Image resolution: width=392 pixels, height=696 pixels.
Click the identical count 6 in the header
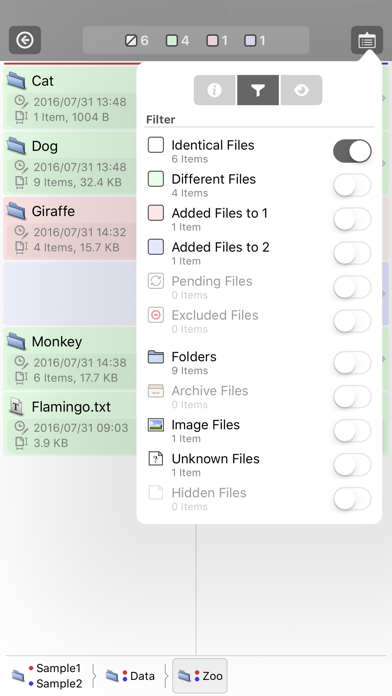[136, 40]
